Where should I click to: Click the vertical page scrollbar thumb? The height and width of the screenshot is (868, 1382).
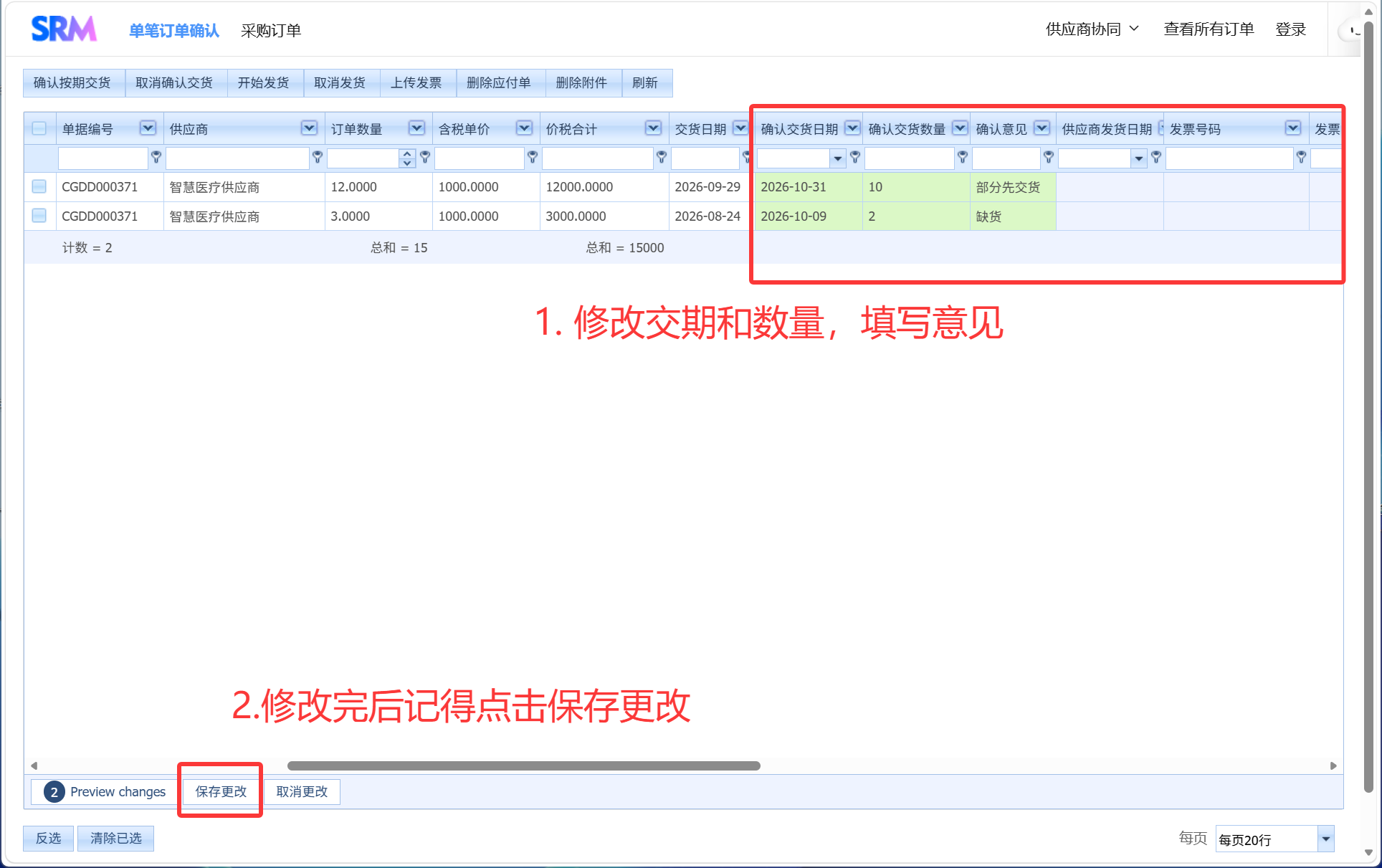(x=1368, y=409)
